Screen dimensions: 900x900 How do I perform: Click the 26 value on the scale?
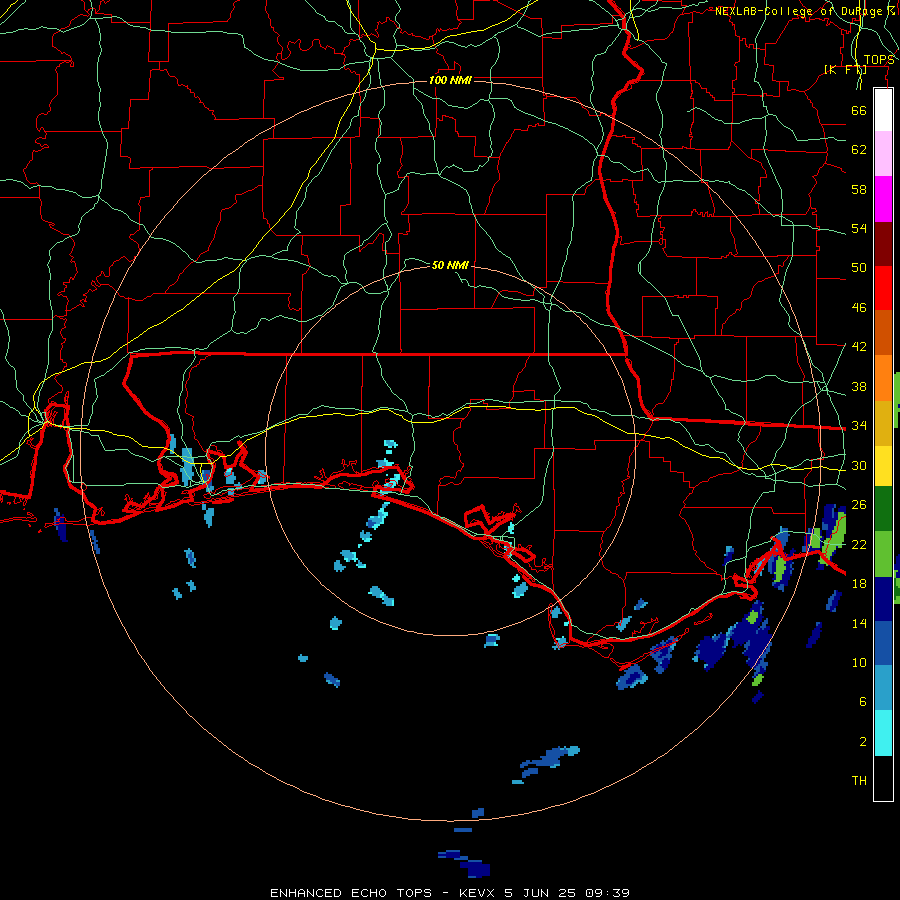point(859,505)
